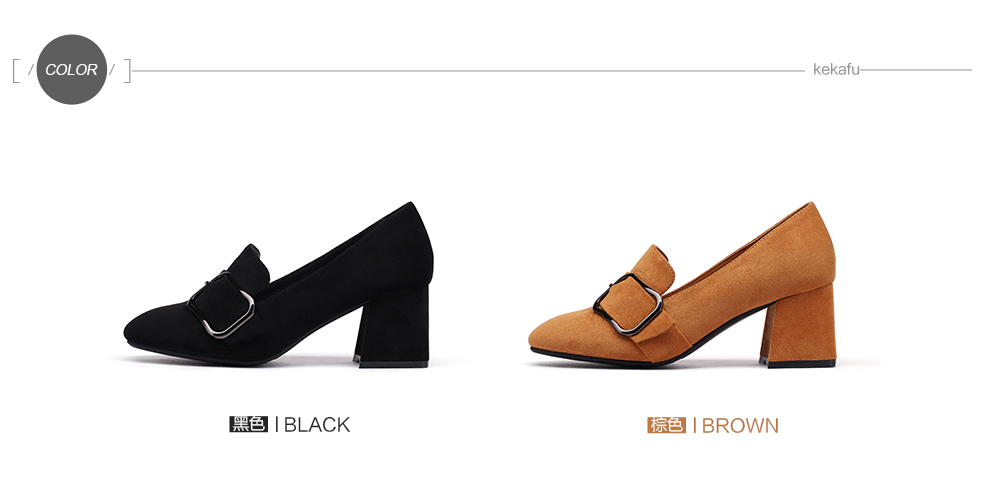Screen dimensions: 990x484
Task: Click the brown 棕色 color tag
Action: click(x=666, y=425)
